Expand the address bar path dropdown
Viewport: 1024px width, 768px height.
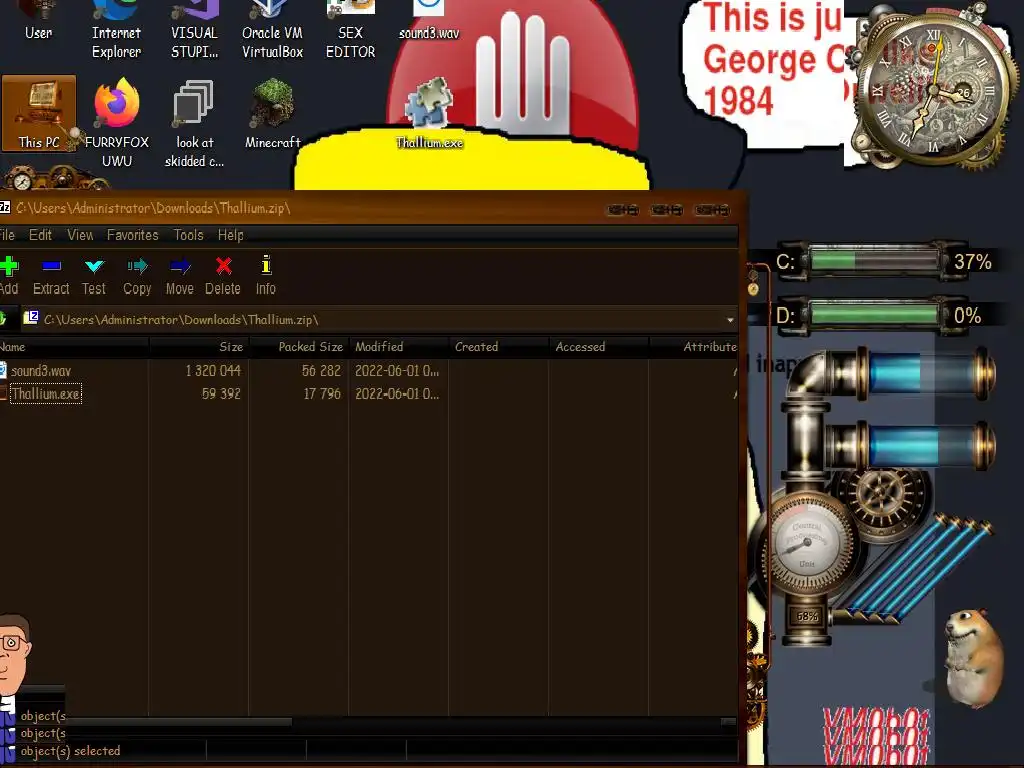pyautogui.click(x=730, y=320)
